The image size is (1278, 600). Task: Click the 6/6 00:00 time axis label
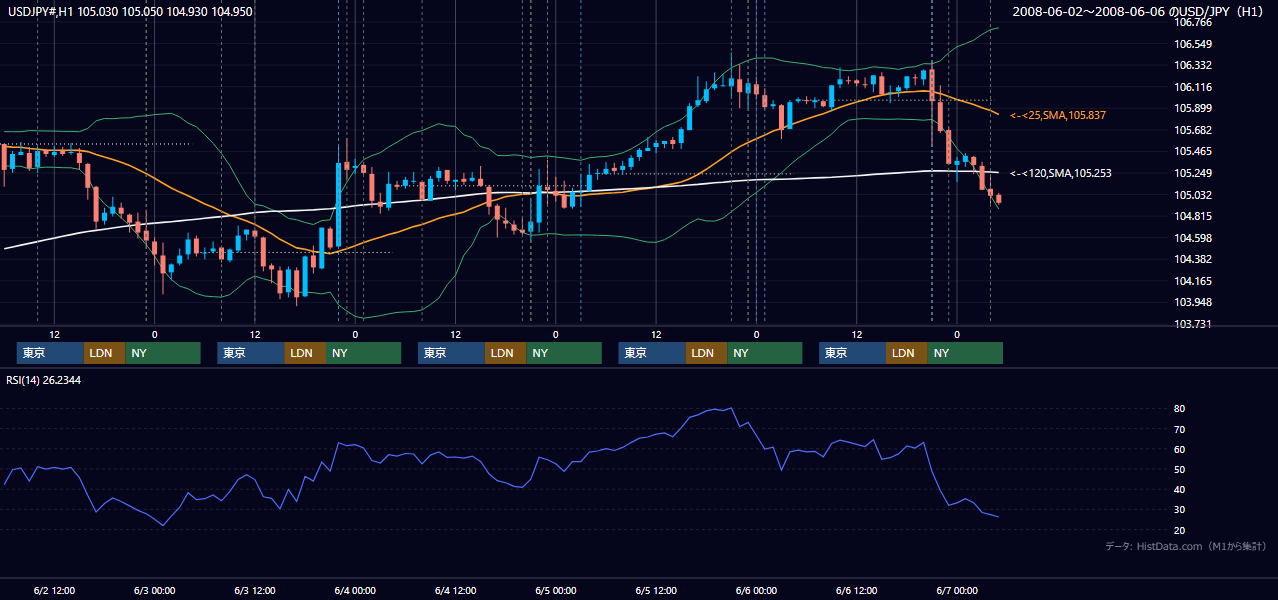point(756,590)
